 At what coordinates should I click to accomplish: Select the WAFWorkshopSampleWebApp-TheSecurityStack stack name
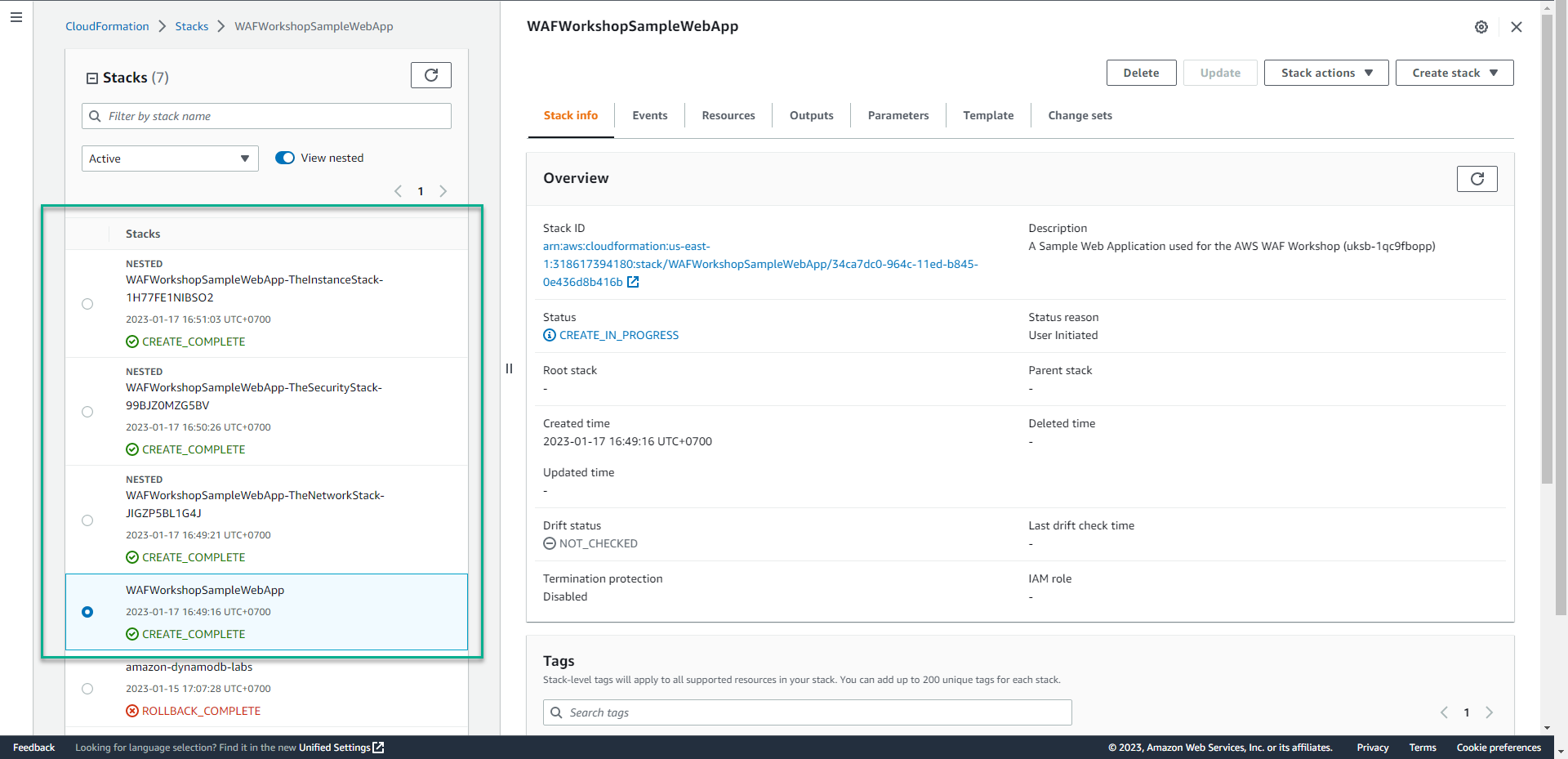pyautogui.click(x=254, y=396)
